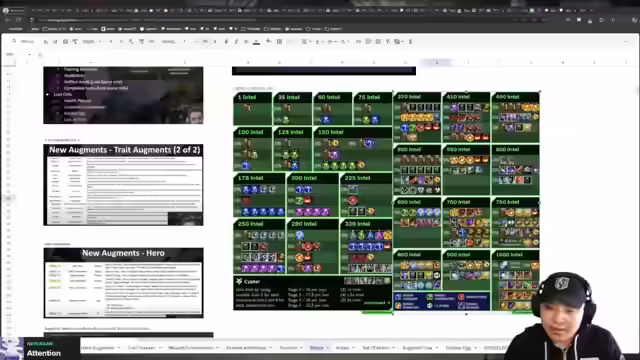Image resolution: width=640 pixels, height=360 pixels.
Task: Click the Print icon in the toolbar
Action: (65, 42)
